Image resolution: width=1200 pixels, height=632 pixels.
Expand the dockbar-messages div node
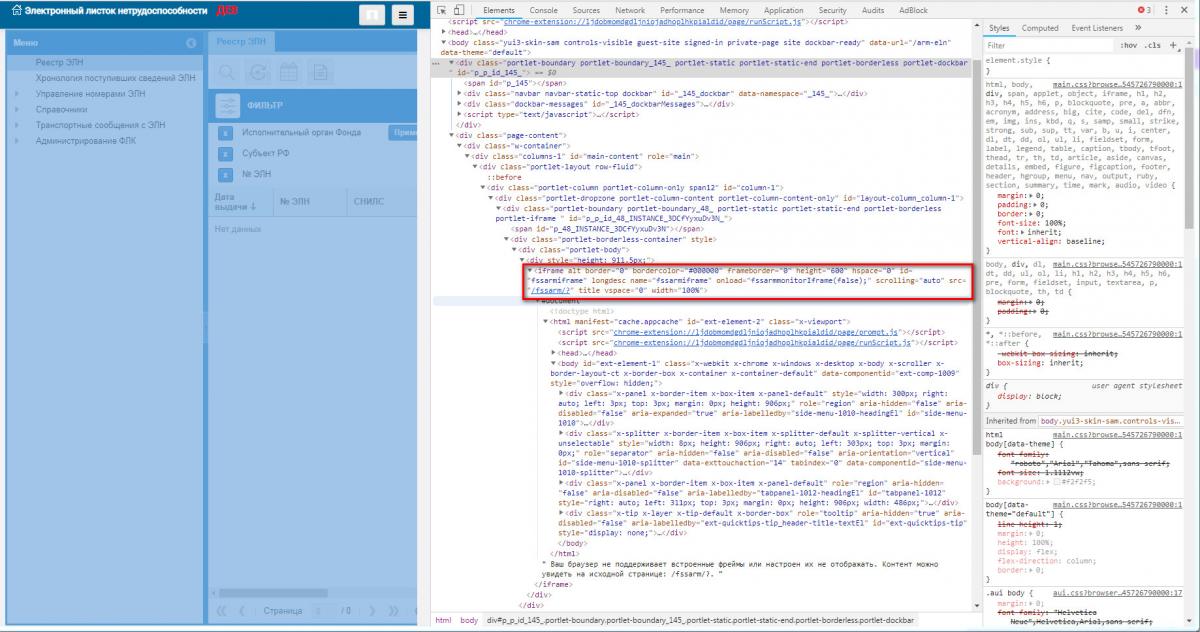point(461,103)
